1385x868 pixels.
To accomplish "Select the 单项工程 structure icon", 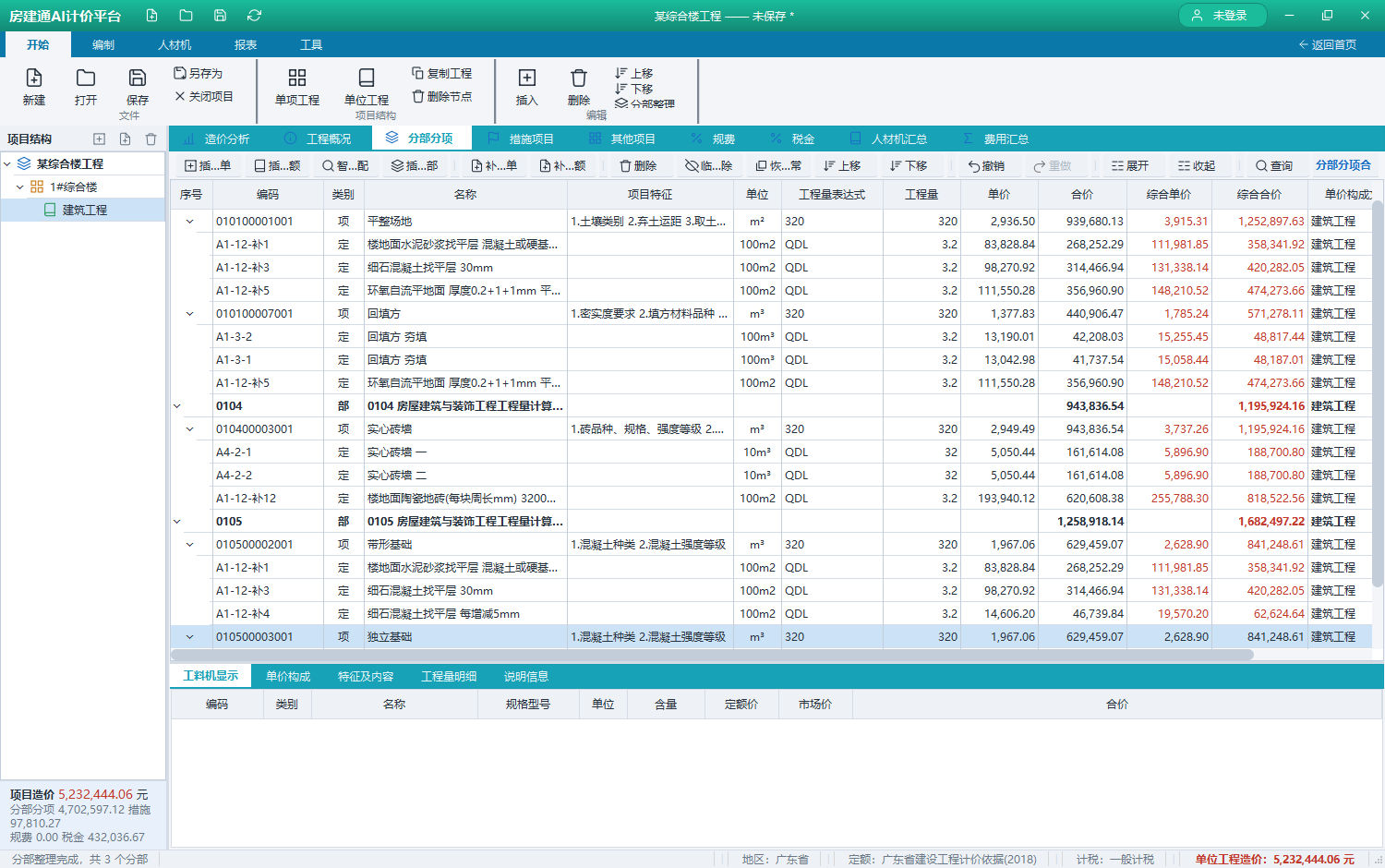I will point(297,78).
